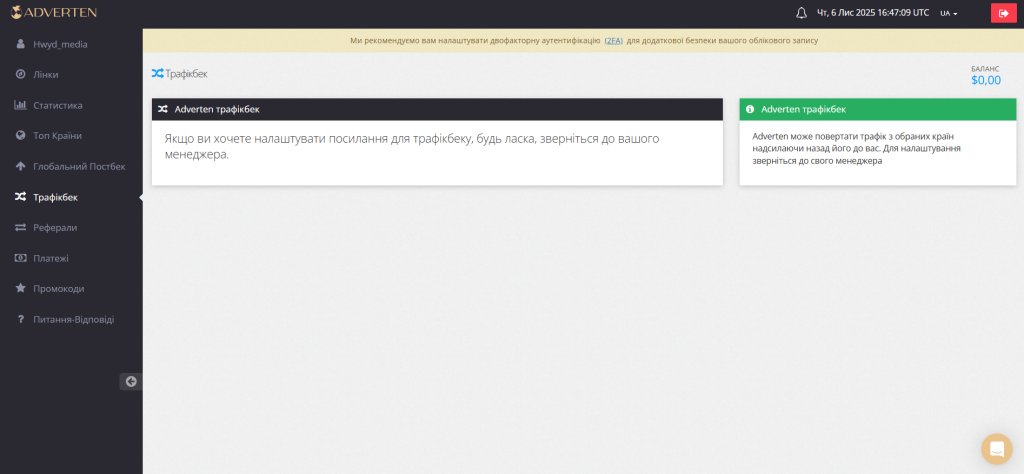Viewport: 1024px width, 474px height.
Task: Click the 2FA setup link
Action: coord(612,41)
